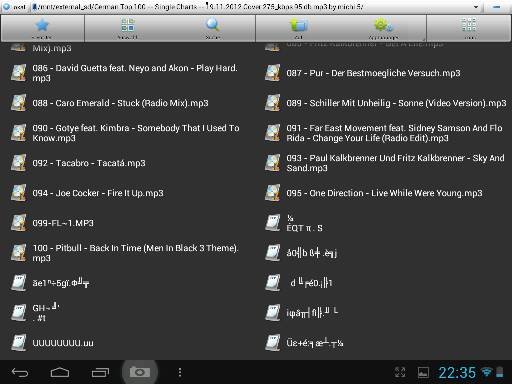Tap the Wi-Fi status icon
This screenshot has height=384, width=512.
click(487, 371)
